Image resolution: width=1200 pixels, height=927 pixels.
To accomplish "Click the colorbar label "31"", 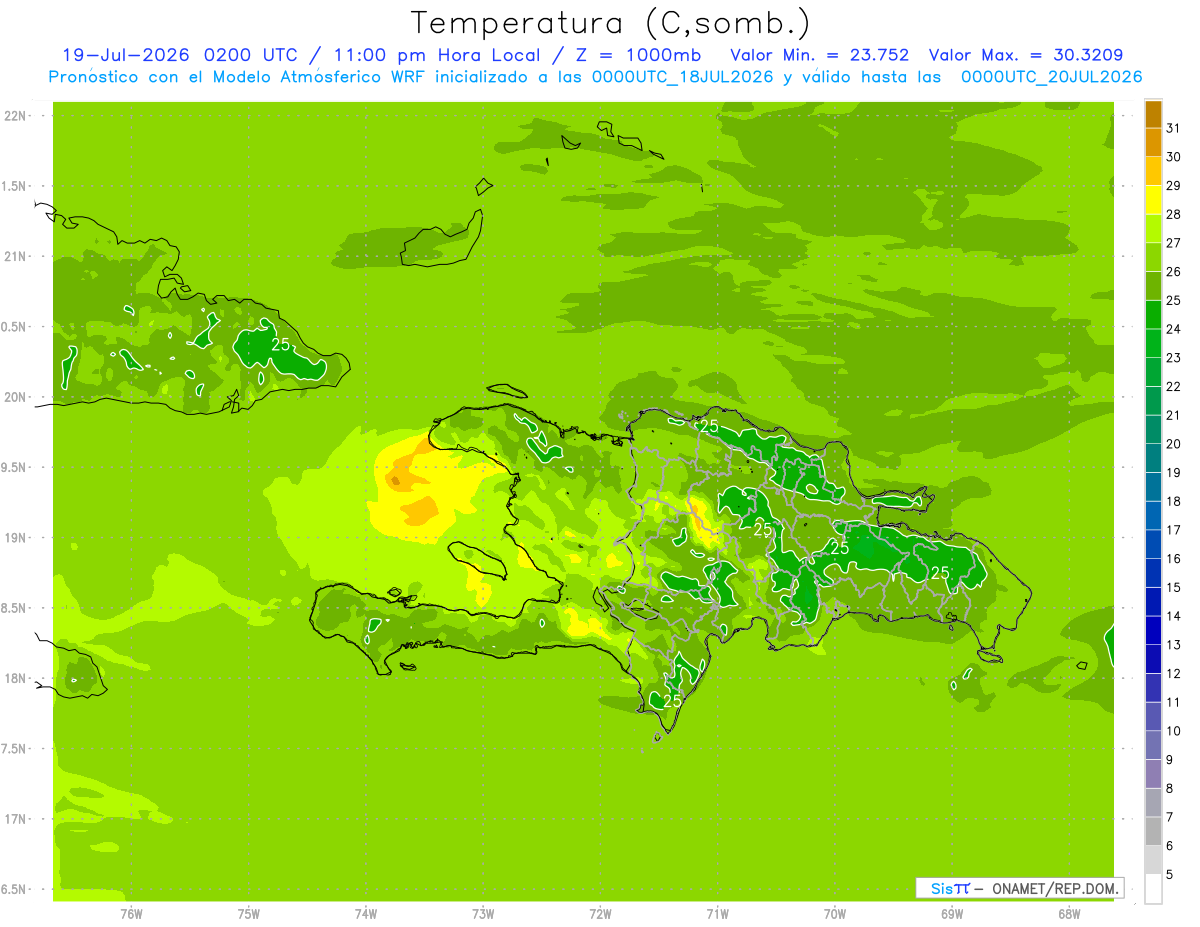I will coord(1173,127).
